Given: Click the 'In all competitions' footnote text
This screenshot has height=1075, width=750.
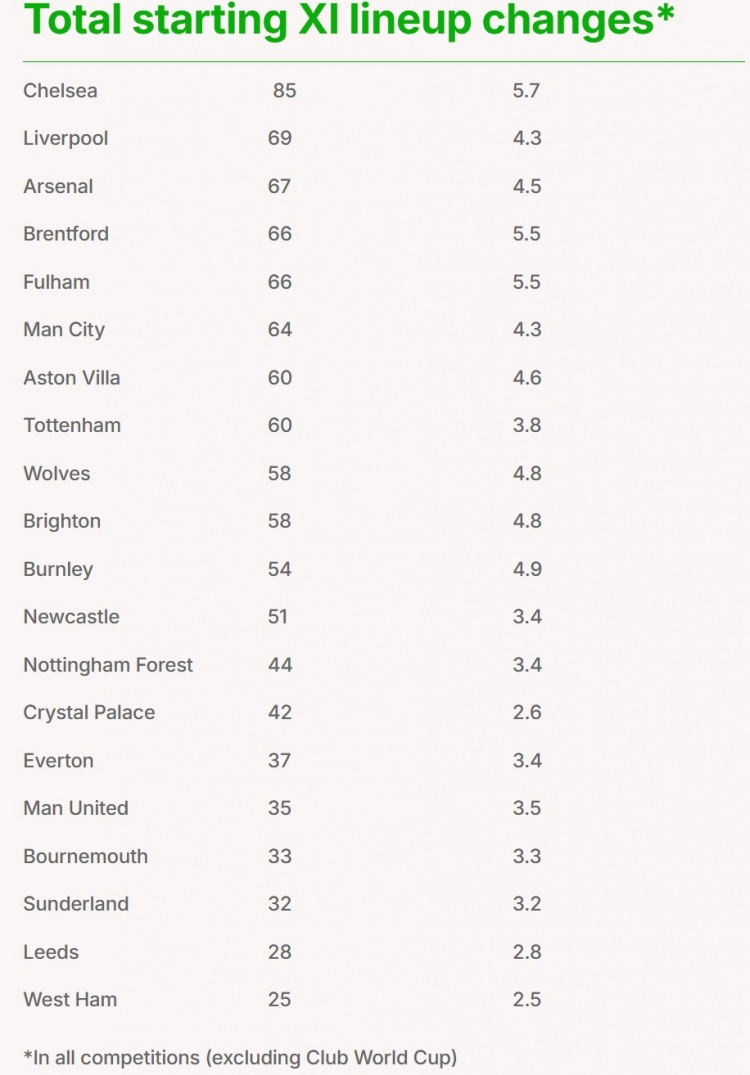Looking at the screenshot, I should tap(240, 1056).
